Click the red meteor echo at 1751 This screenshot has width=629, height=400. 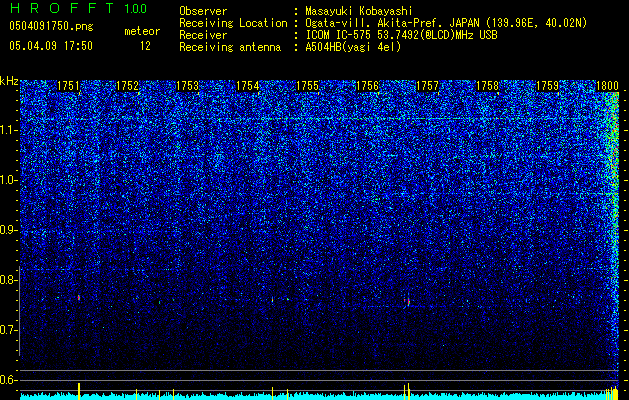pyautogui.click(x=79, y=298)
